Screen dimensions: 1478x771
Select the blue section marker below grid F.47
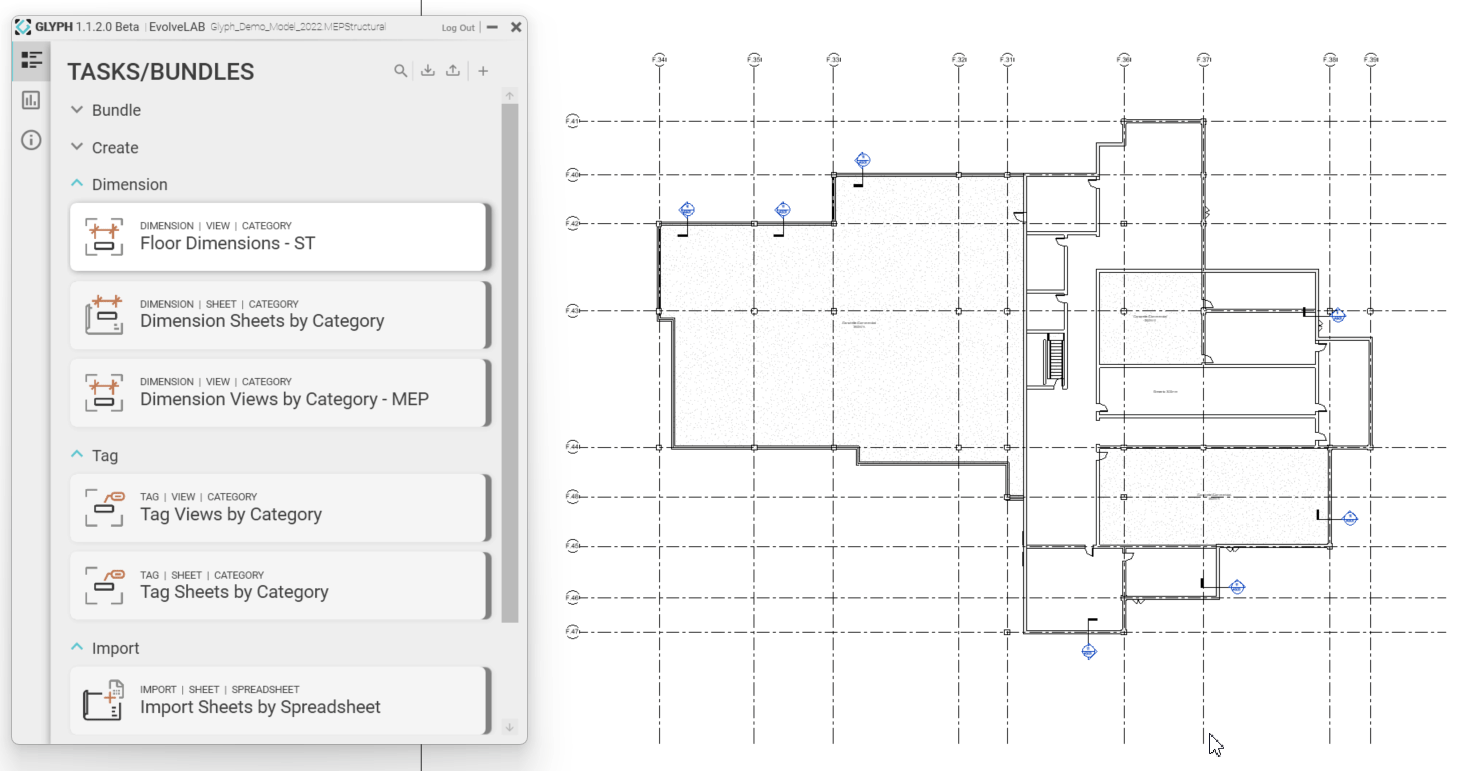(x=1089, y=651)
